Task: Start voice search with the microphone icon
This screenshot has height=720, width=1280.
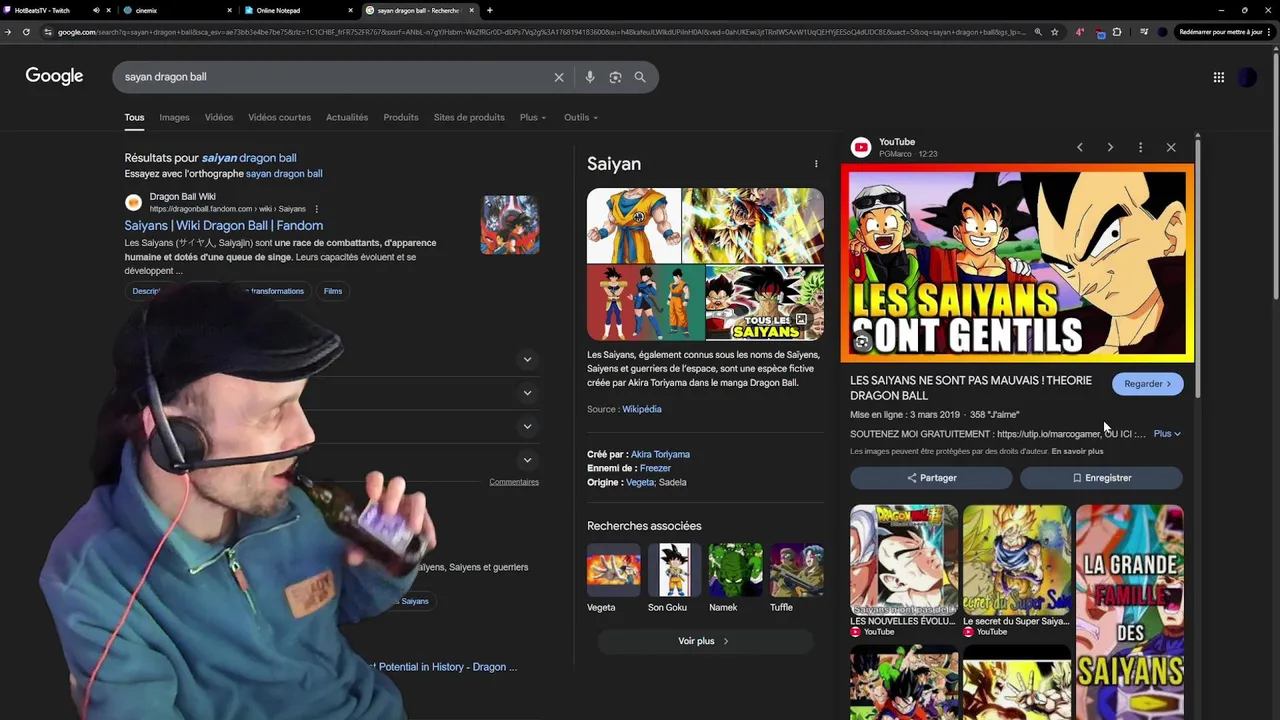Action: [590, 77]
